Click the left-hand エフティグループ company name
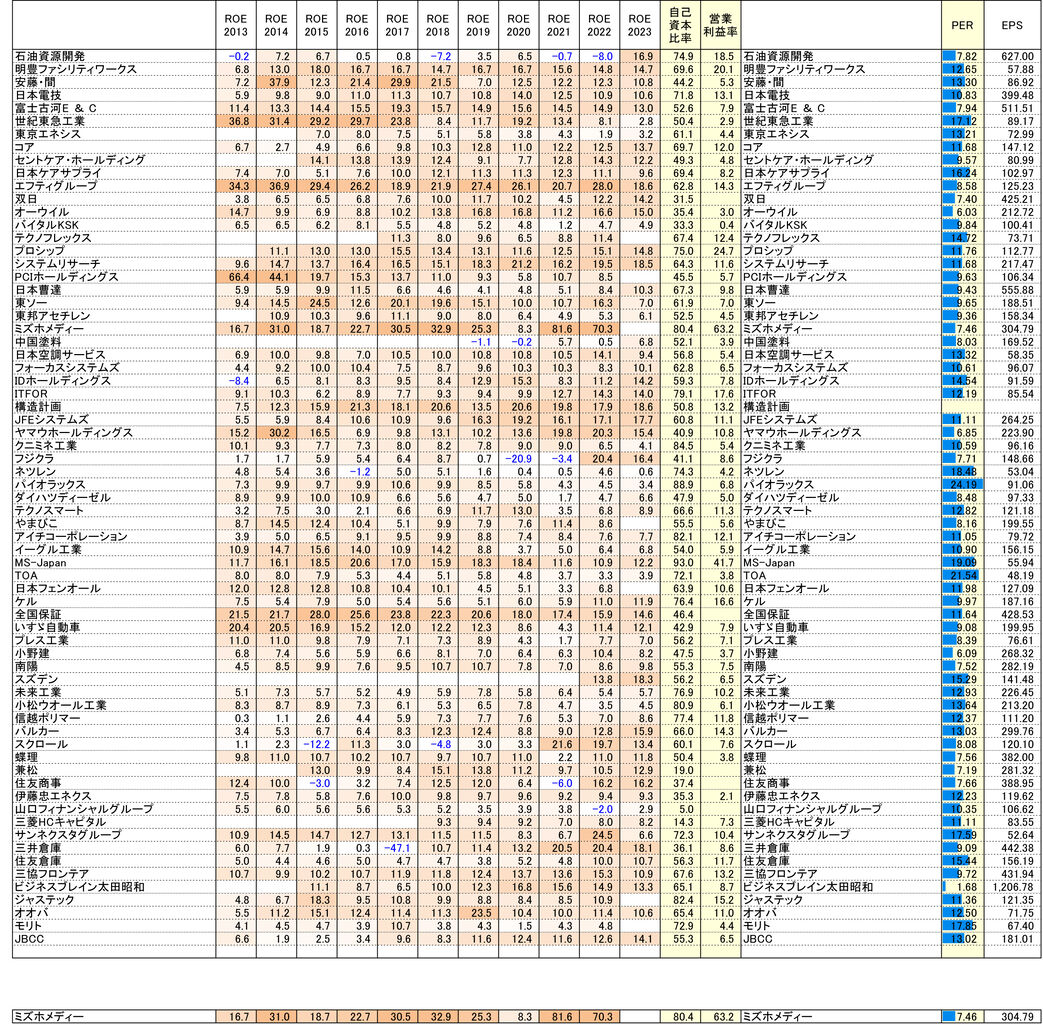1043x1024 pixels. pos(56,186)
